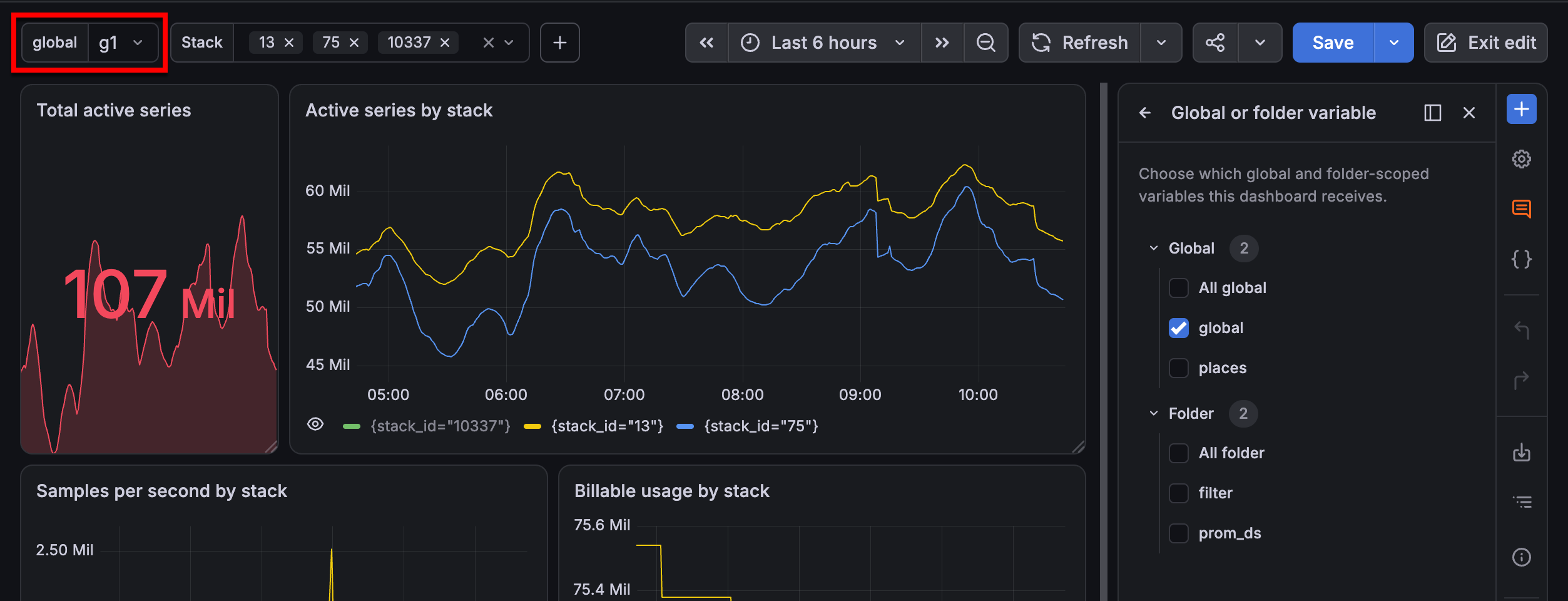Add a new variable with plus button
Viewport: 1568px width, 601px height.
560,43
